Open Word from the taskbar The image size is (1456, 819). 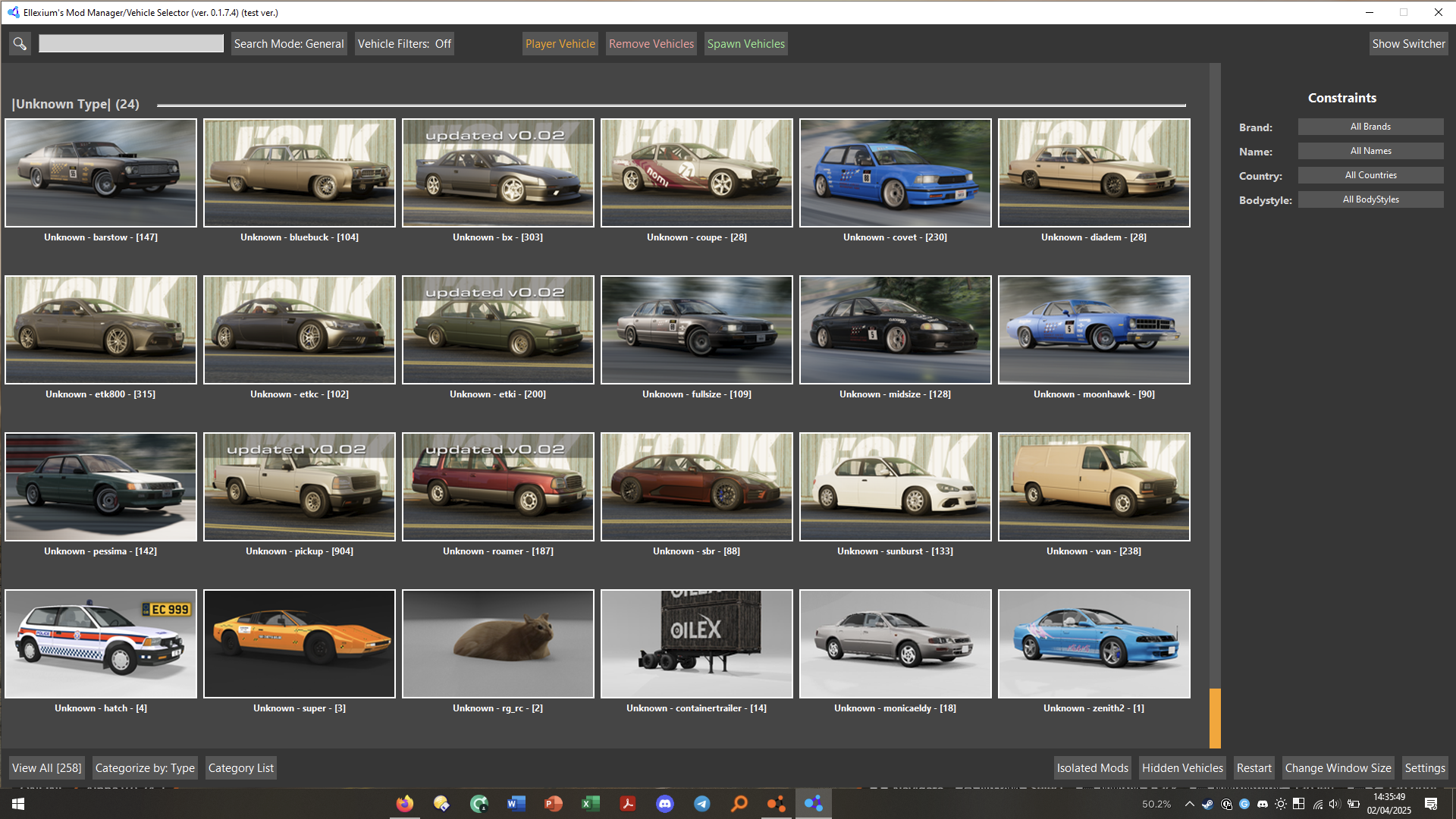pos(516,804)
